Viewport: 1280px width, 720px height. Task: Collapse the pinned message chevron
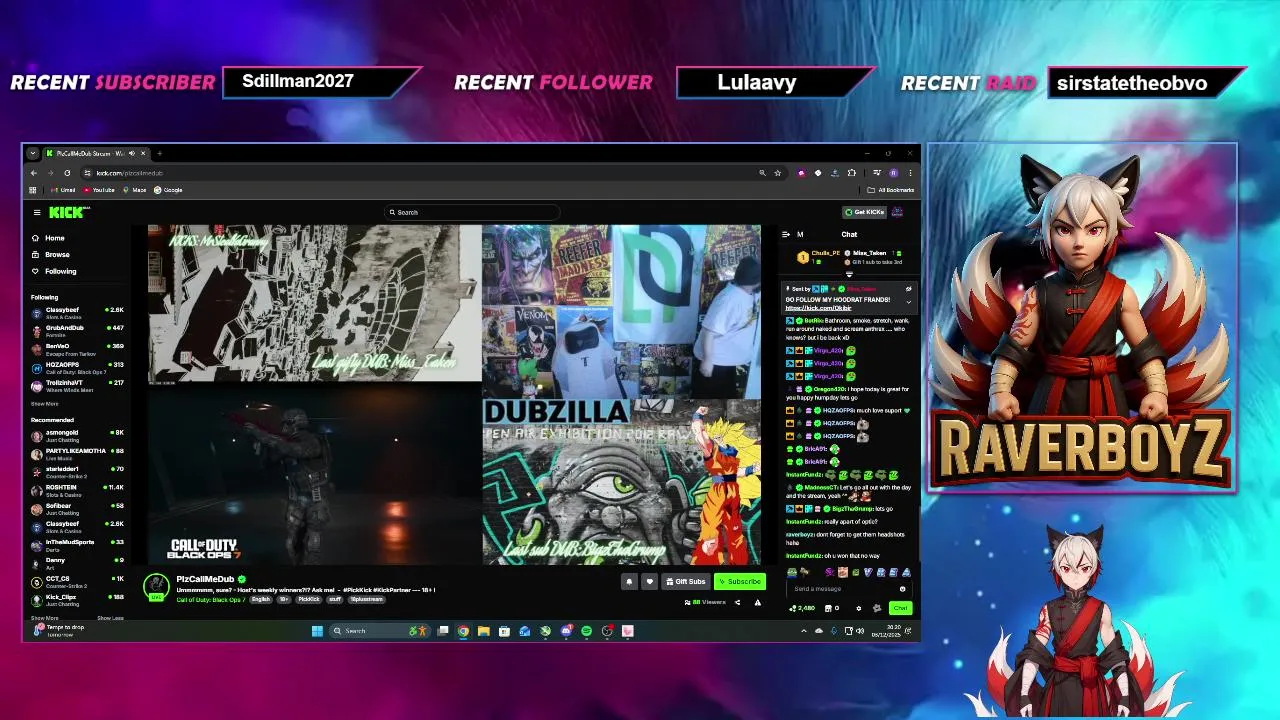(x=909, y=300)
